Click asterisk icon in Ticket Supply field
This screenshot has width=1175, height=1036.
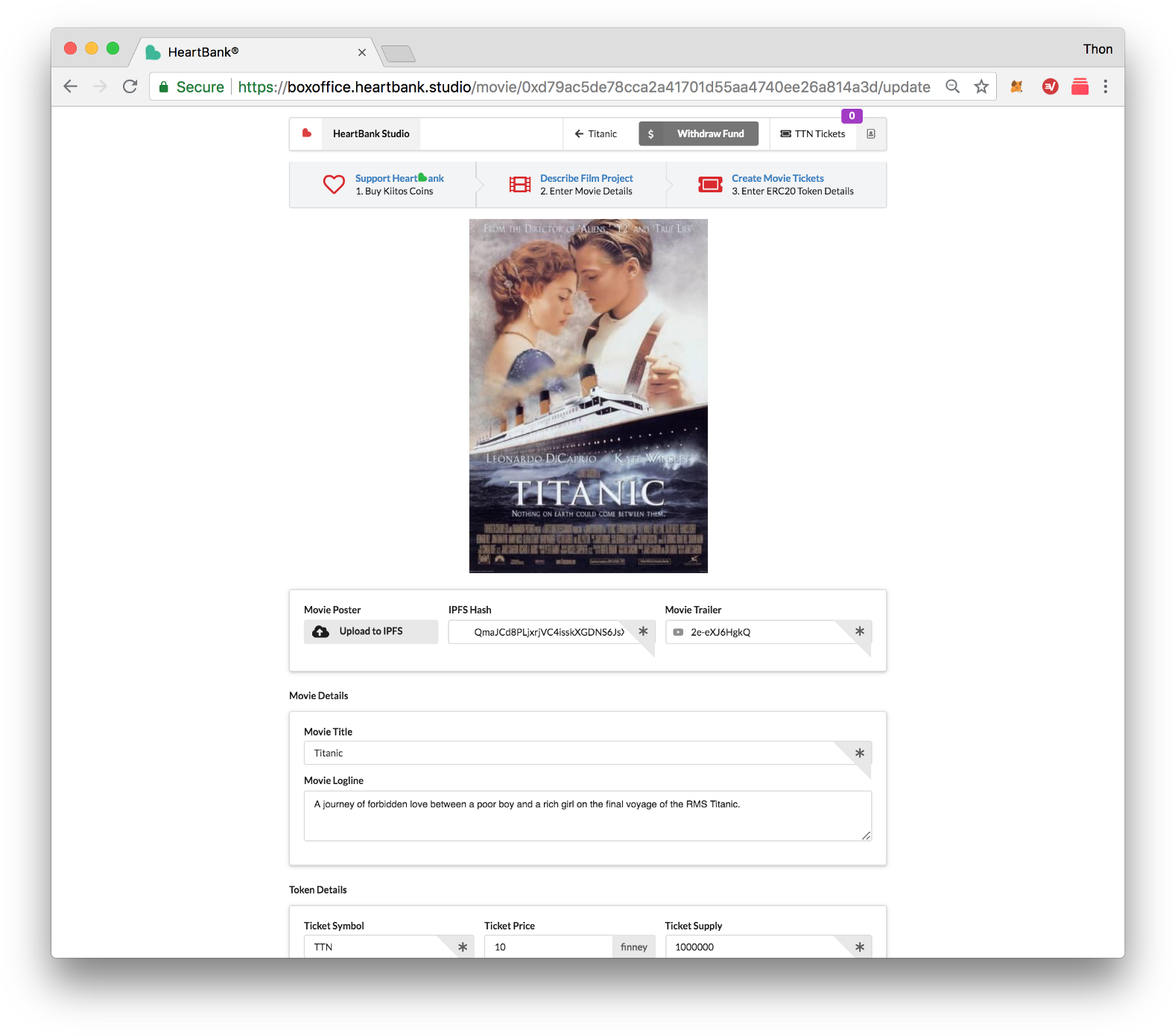[x=860, y=947]
